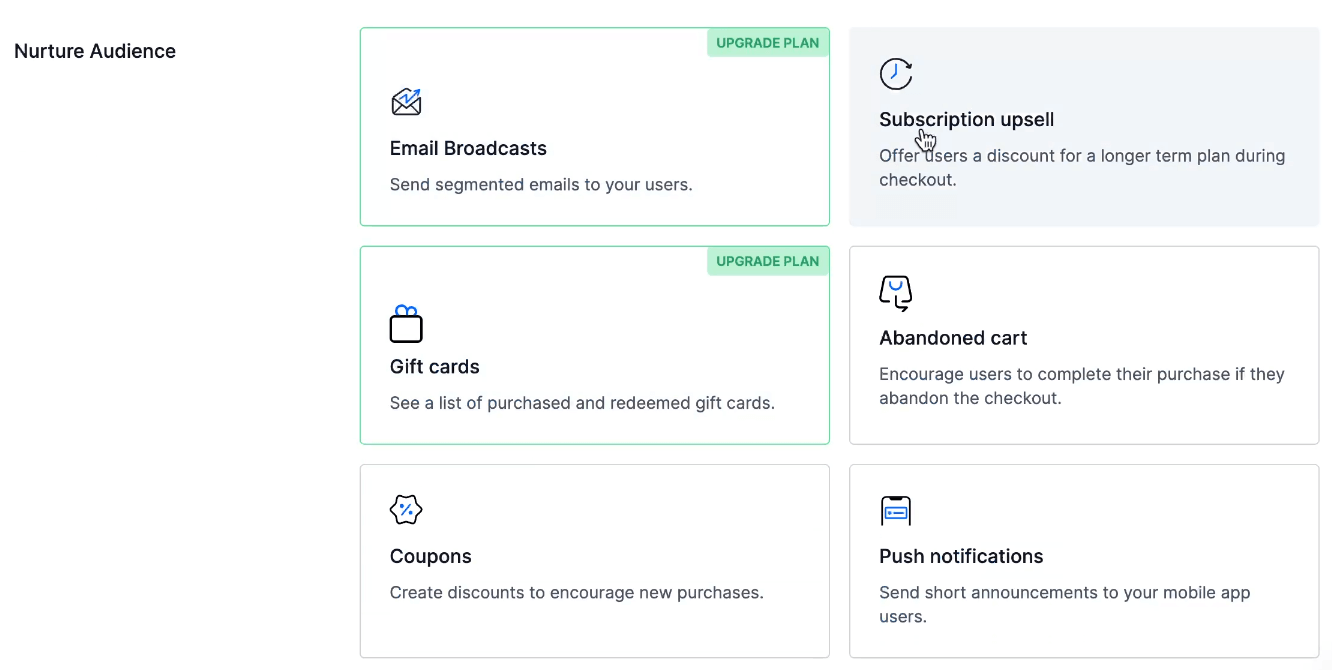Click Upgrade Plan badge on Gift cards
Viewport: 1332px width, 670px height.
[768, 261]
